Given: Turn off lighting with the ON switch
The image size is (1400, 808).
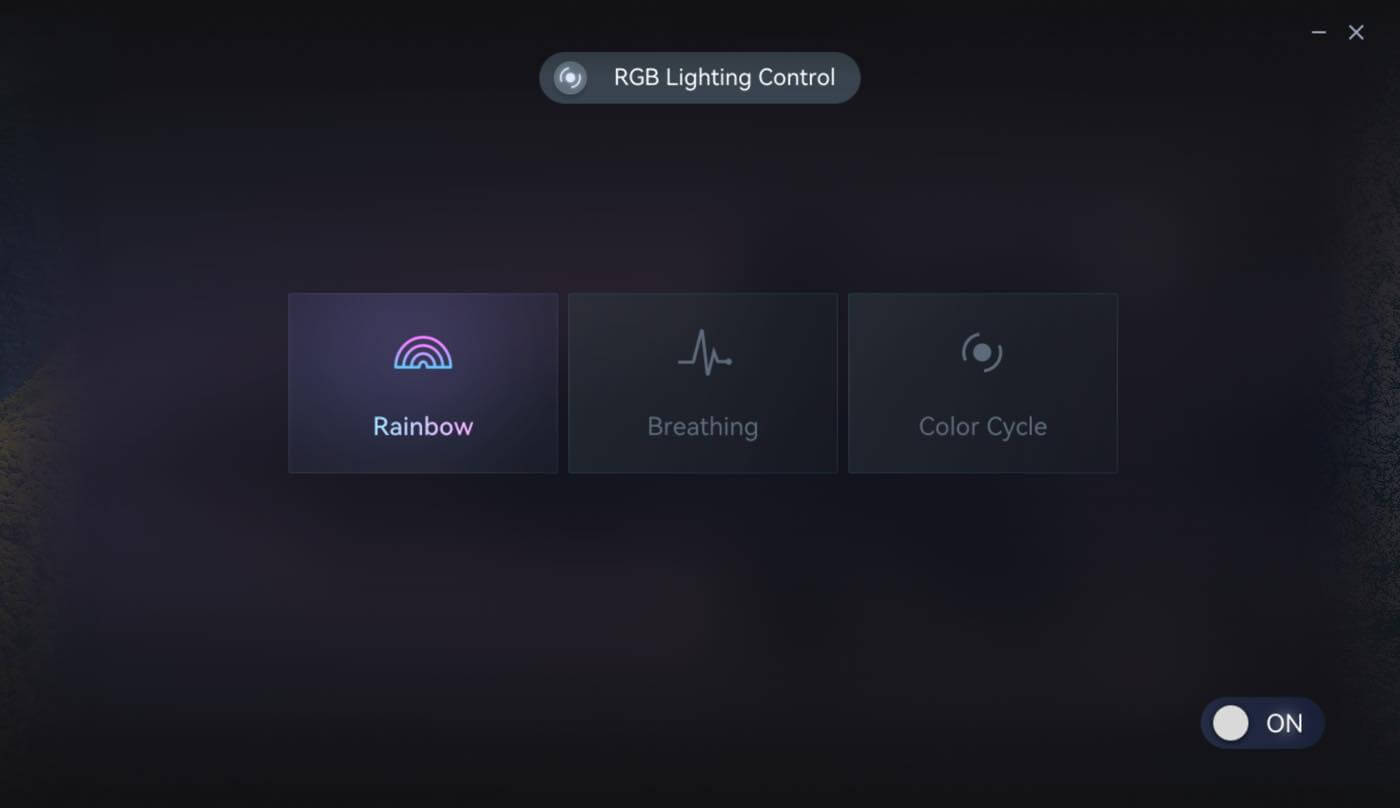Looking at the screenshot, I should click(x=1262, y=723).
